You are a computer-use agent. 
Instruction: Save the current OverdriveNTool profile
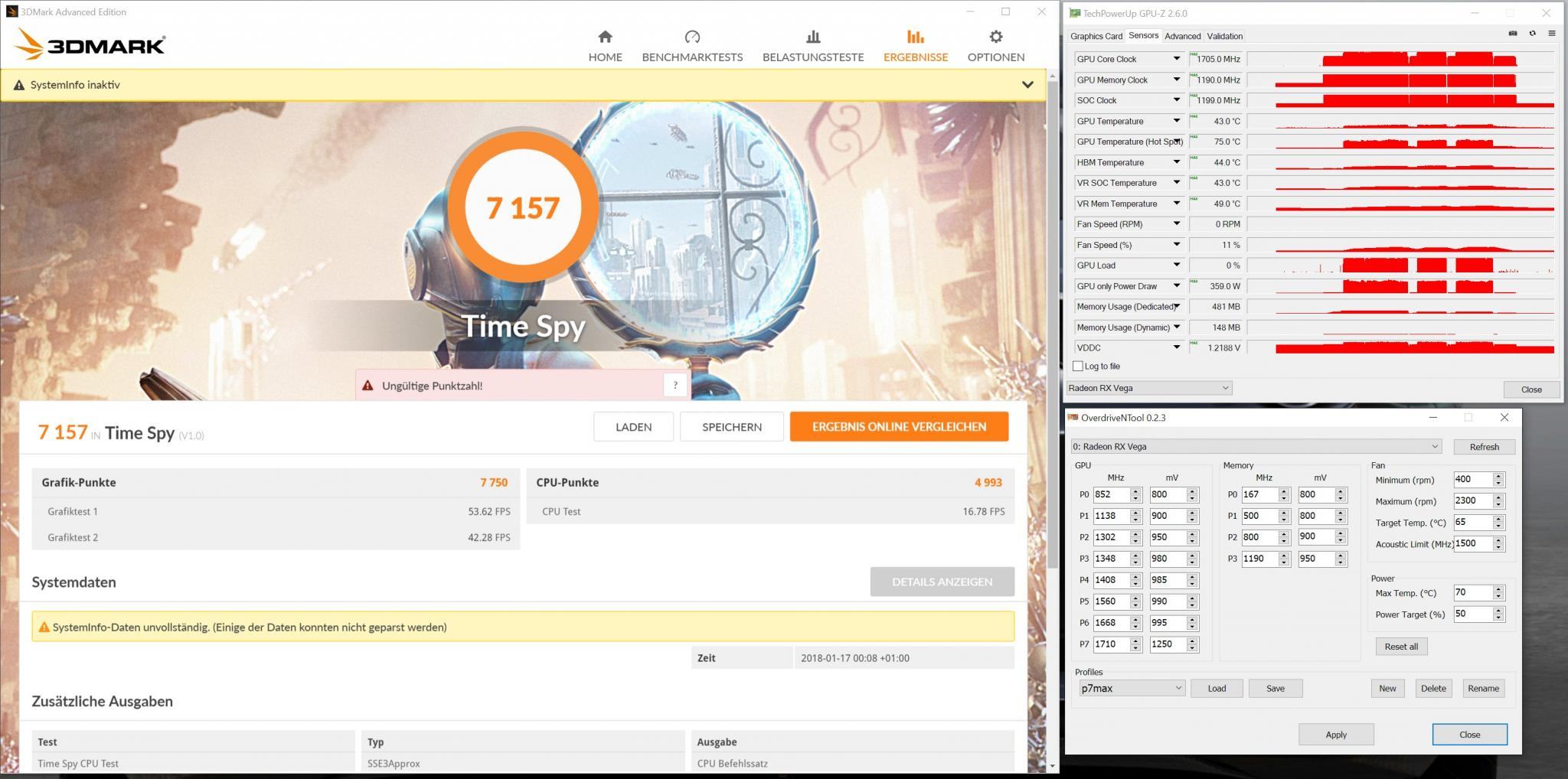(1276, 688)
